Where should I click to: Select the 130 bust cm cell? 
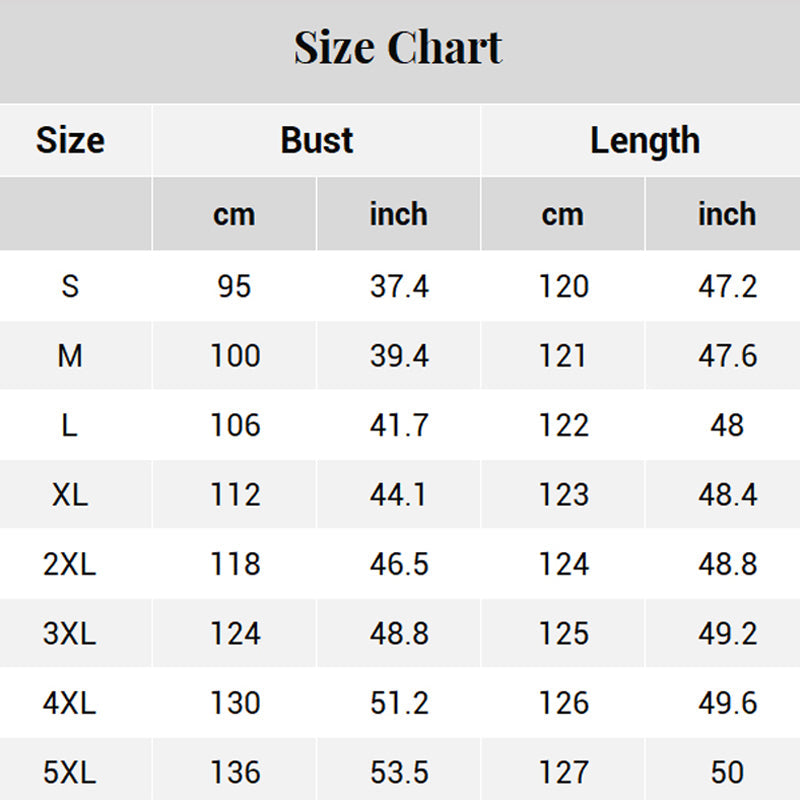pos(235,703)
